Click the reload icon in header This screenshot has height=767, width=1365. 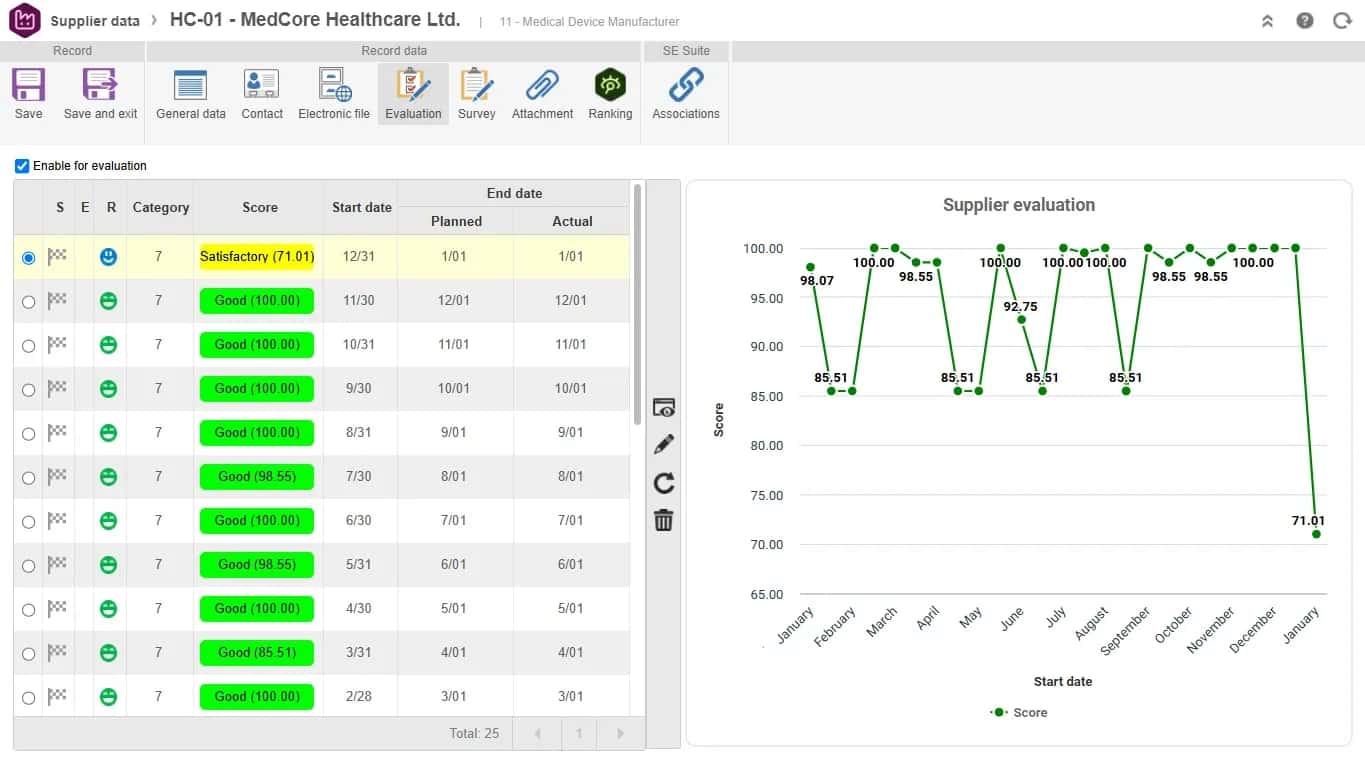(1342, 20)
